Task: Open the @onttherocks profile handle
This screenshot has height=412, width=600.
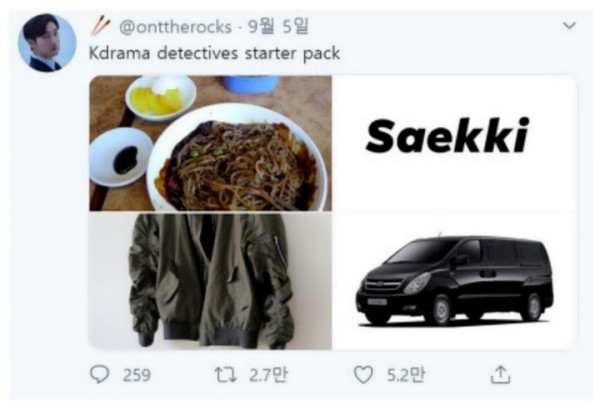Action: [175, 27]
